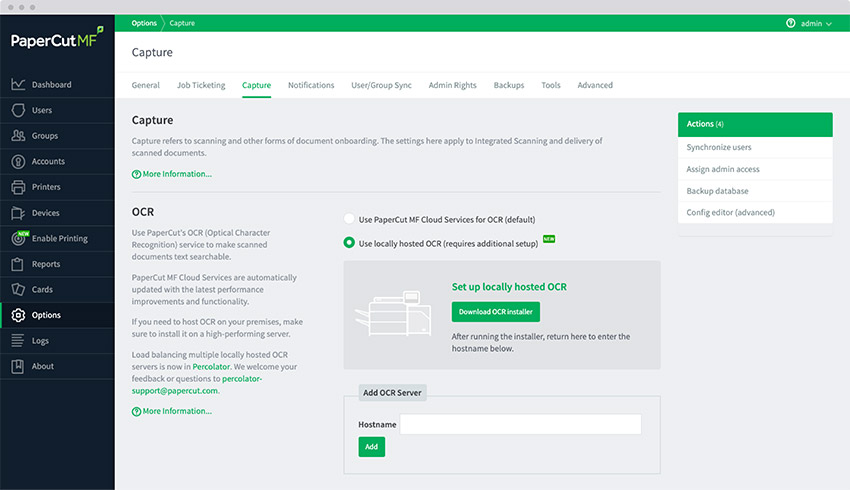Click the Devices icon in sidebar
The height and width of the screenshot is (490, 850).
click(x=18, y=213)
